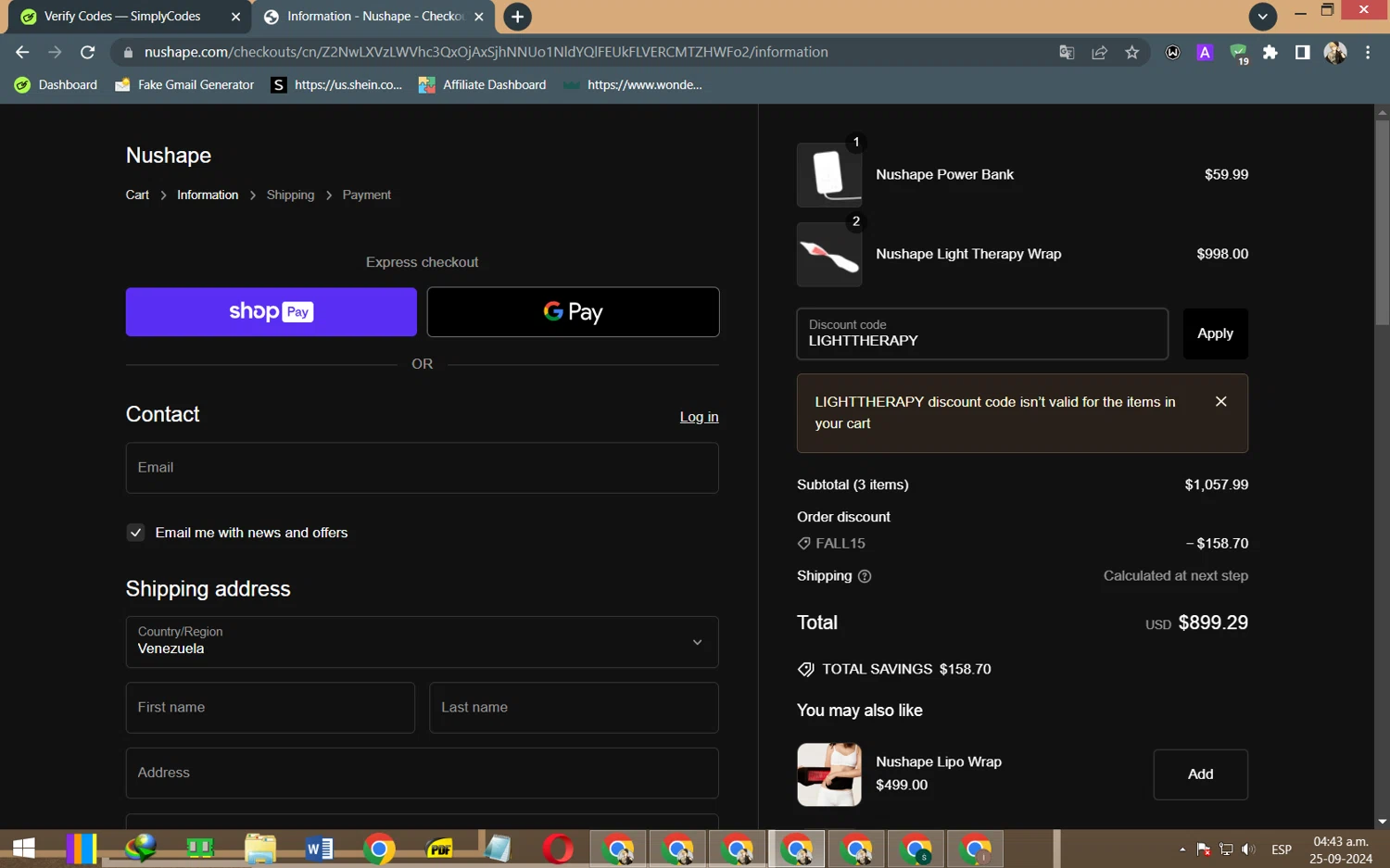The image size is (1390, 868).
Task: Switch to the Information - Nushape Checkout tab
Action: pyautogui.click(x=374, y=17)
